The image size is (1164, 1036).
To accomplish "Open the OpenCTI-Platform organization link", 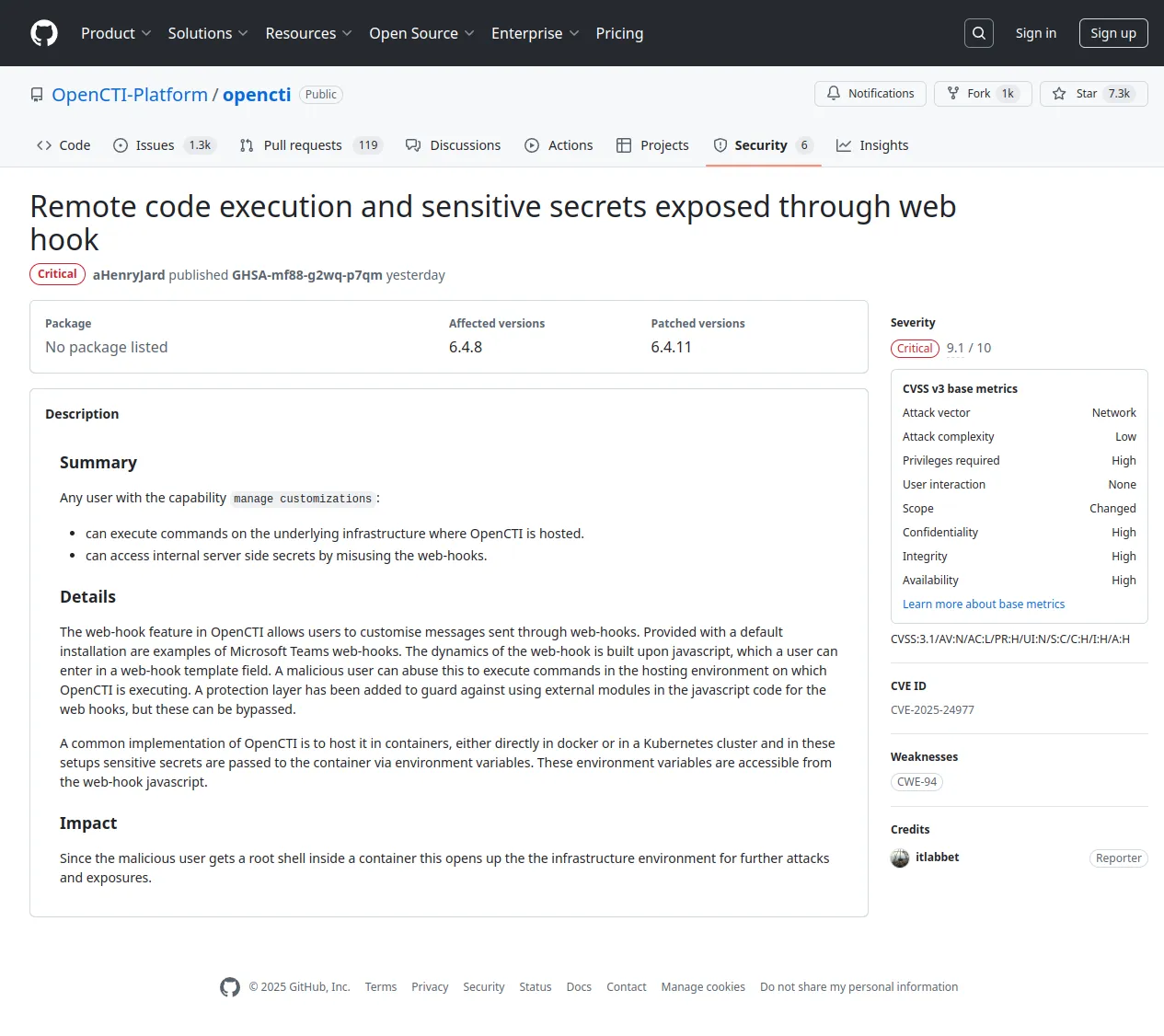I will [130, 95].
